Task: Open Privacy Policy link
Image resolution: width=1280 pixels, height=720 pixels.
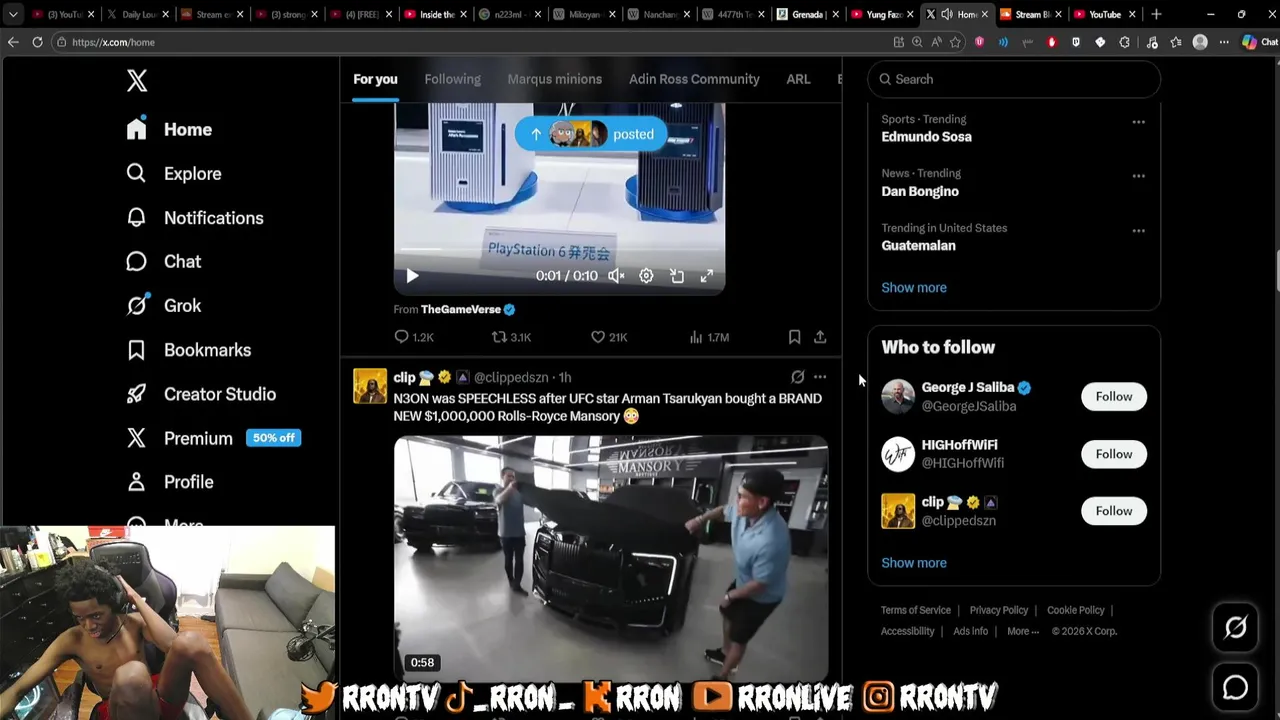Action: point(998,610)
